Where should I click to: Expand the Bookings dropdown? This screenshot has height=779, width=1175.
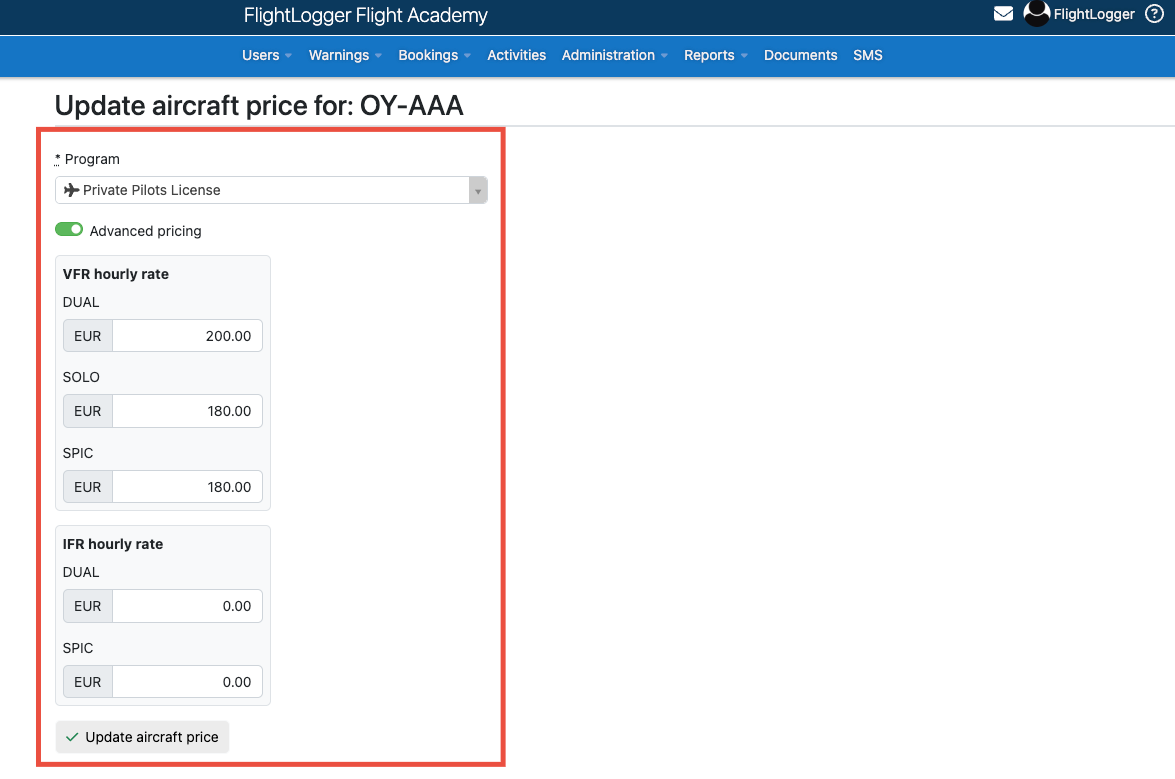(433, 56)
